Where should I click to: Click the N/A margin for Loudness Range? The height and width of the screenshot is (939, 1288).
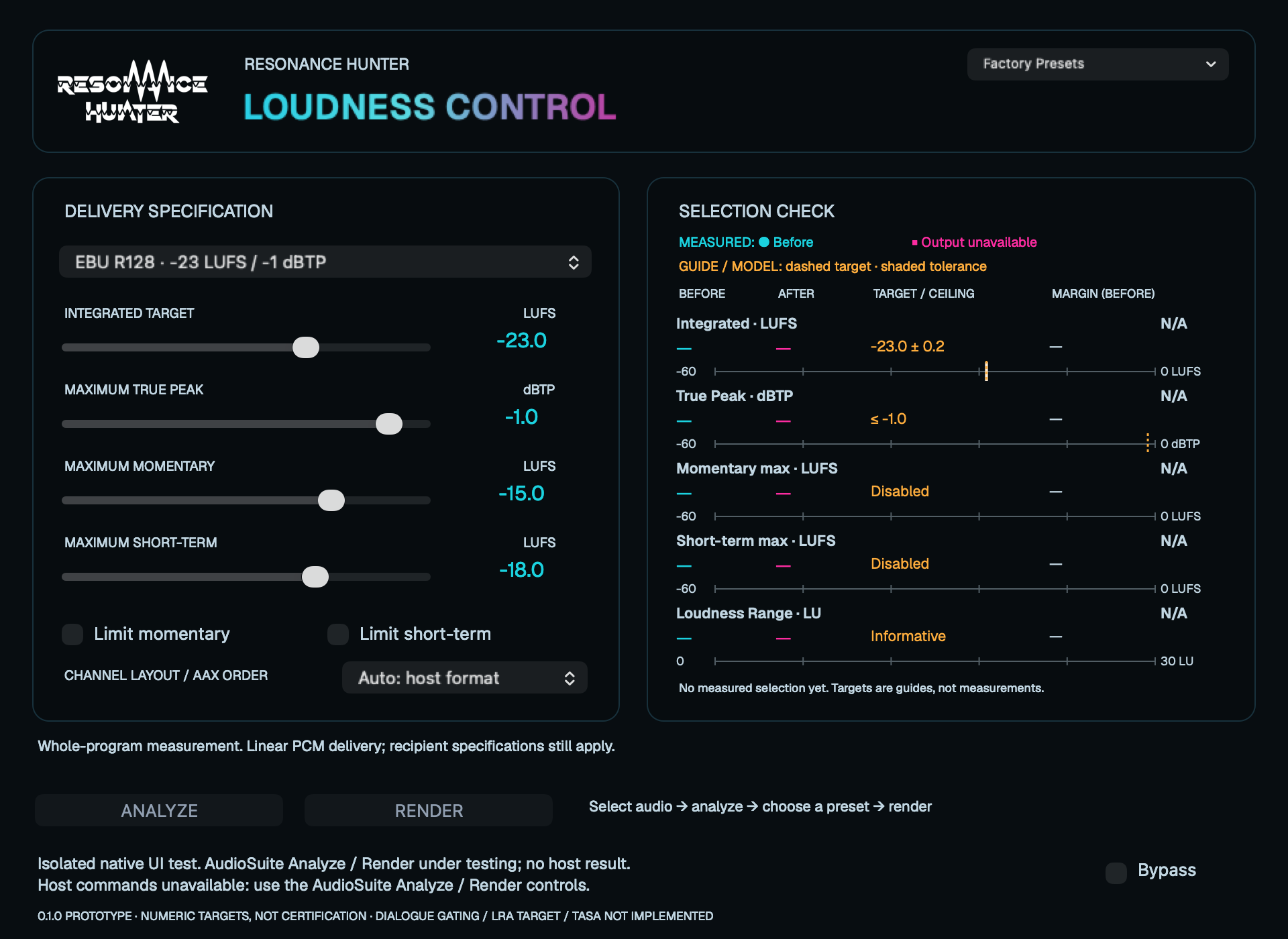[1174, 613]
